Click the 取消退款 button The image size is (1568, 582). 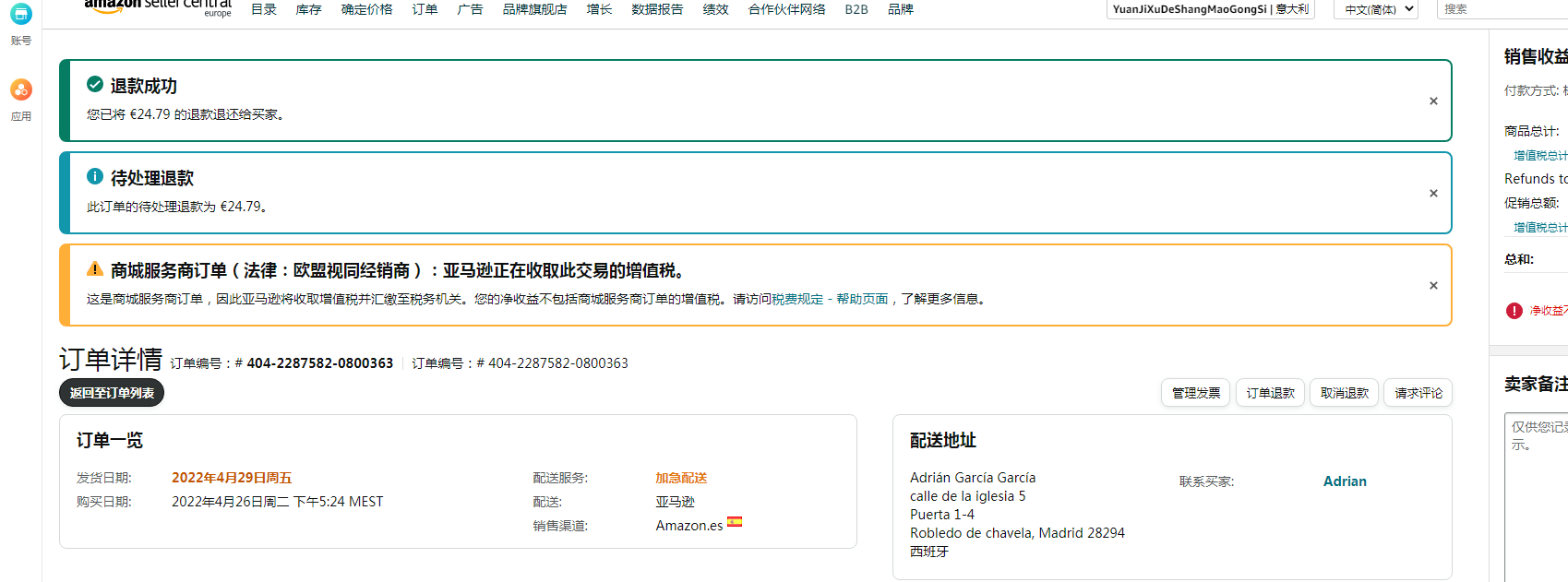point(1344,393)
